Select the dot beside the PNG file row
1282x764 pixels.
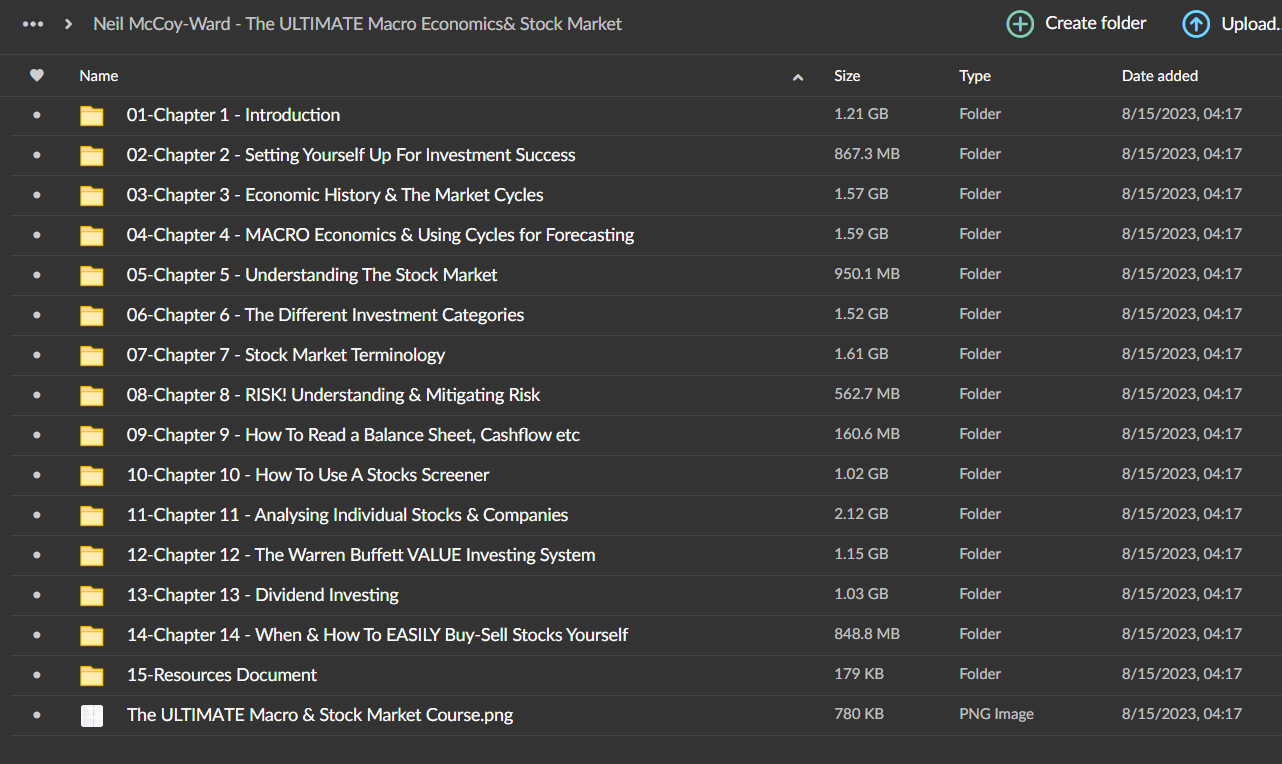(x=37, y=715)
